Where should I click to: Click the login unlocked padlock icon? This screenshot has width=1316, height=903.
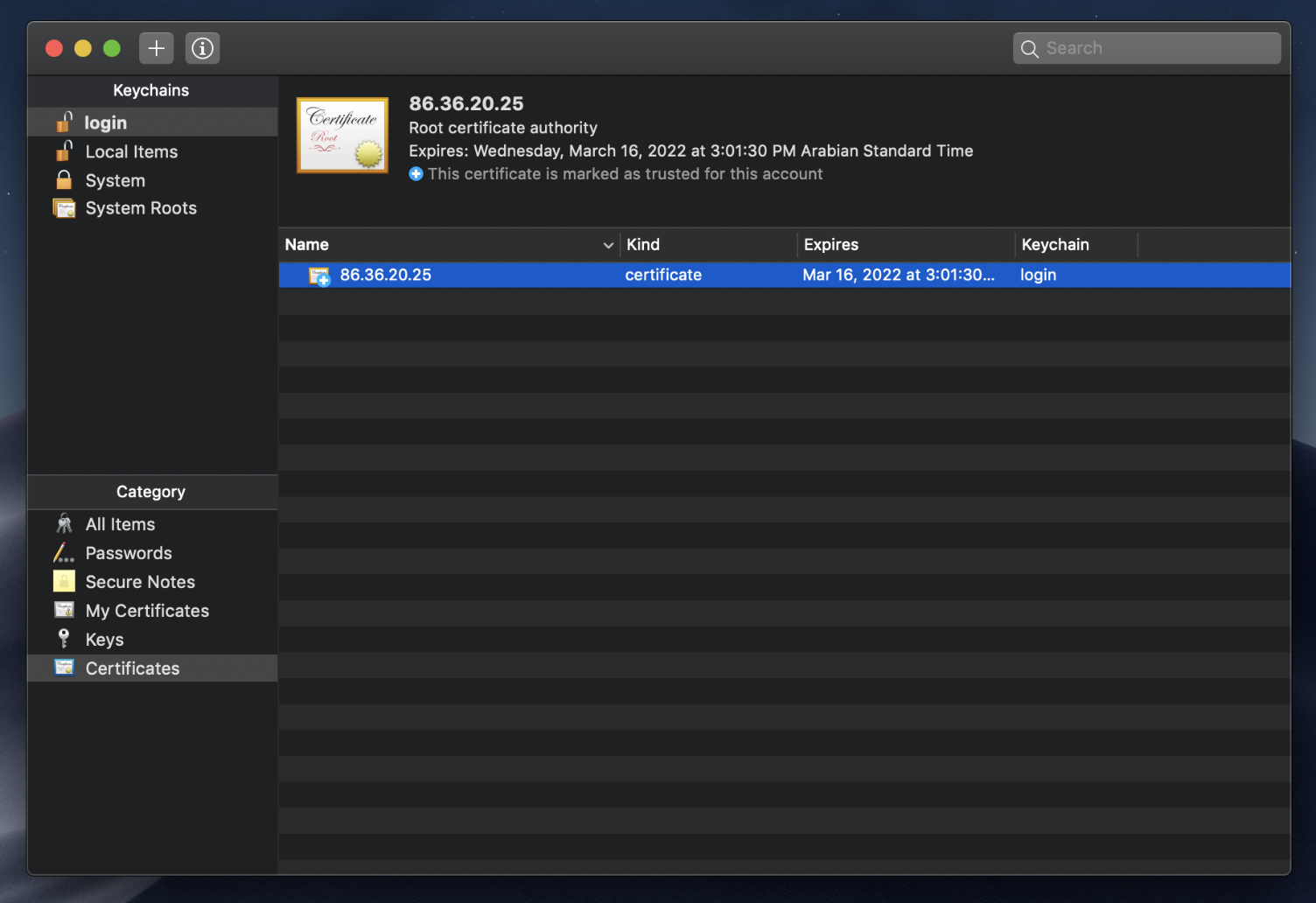point(65,121)
